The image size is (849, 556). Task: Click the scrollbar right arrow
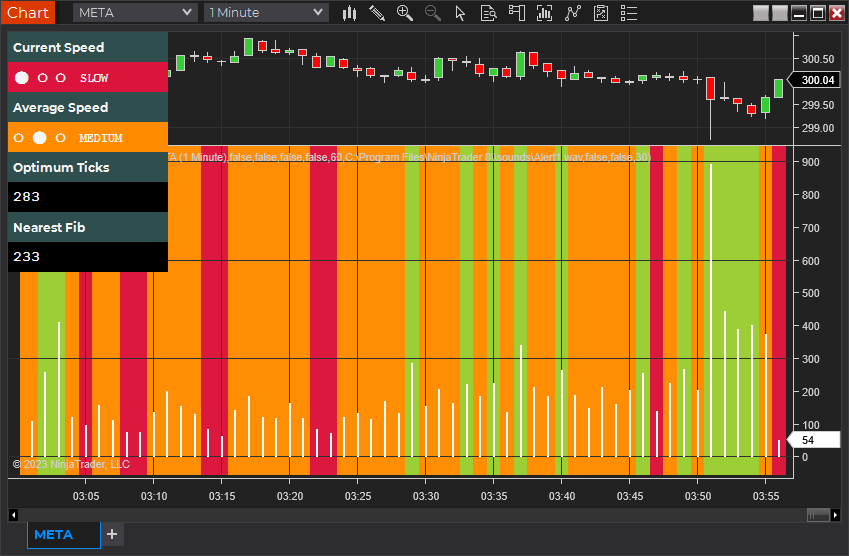coord(835,515)
